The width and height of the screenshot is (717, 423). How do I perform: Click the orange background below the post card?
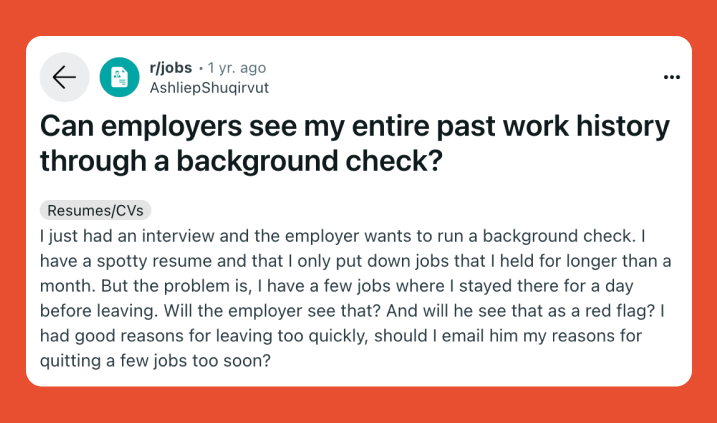pyautogui.click(x=358, y=405)
